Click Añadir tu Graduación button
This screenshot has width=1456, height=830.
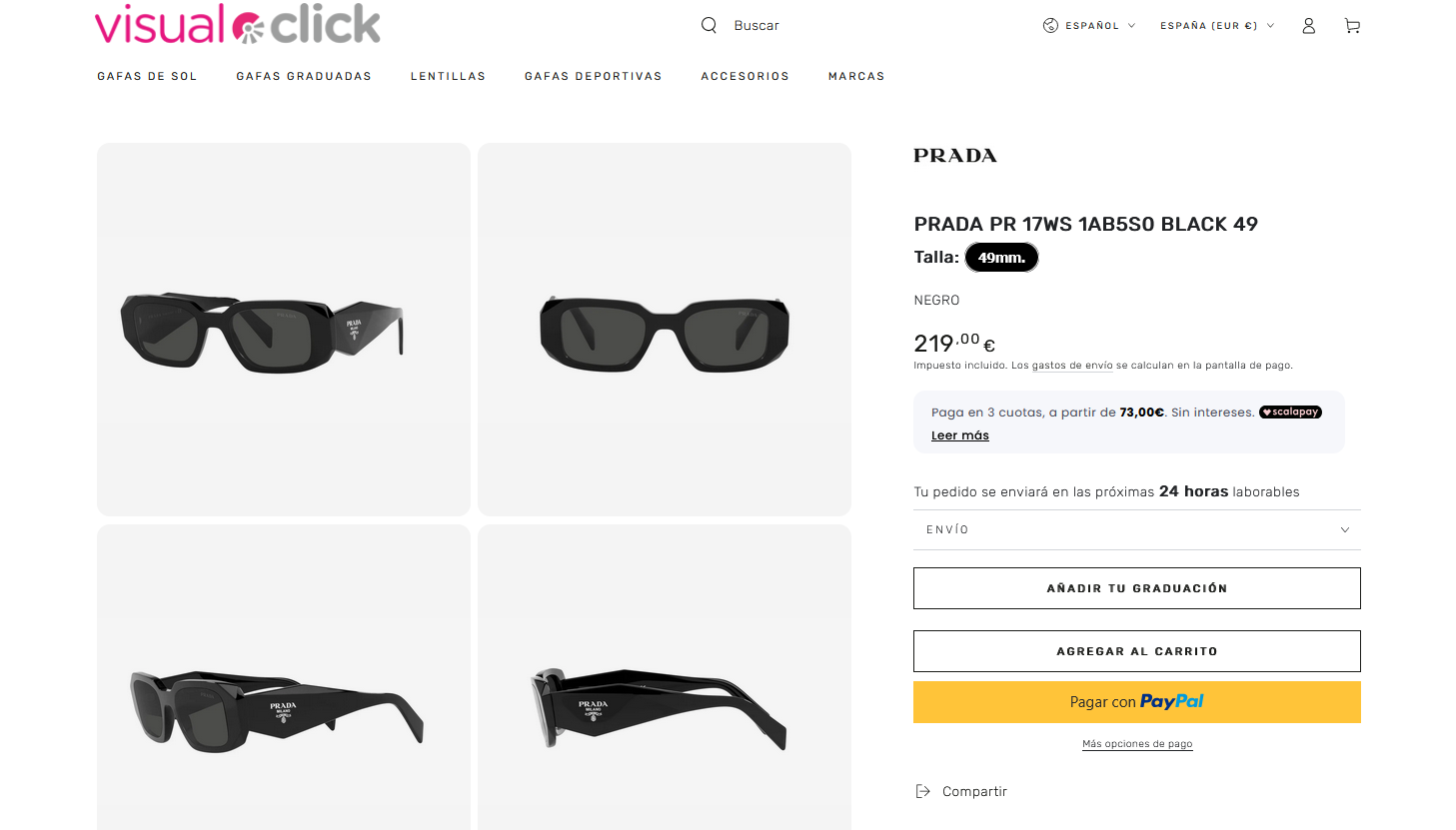pos(1137,588)
